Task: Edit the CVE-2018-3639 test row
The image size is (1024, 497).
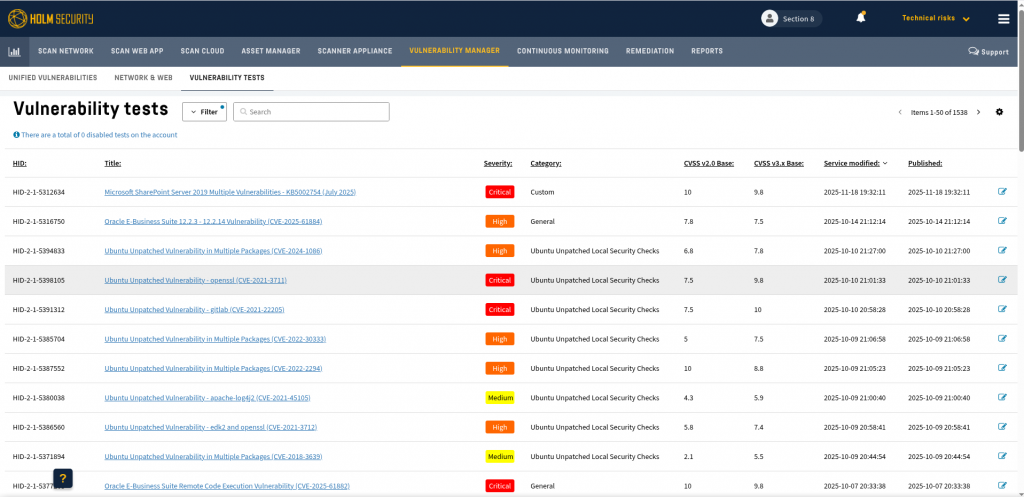Action: 1002,456
